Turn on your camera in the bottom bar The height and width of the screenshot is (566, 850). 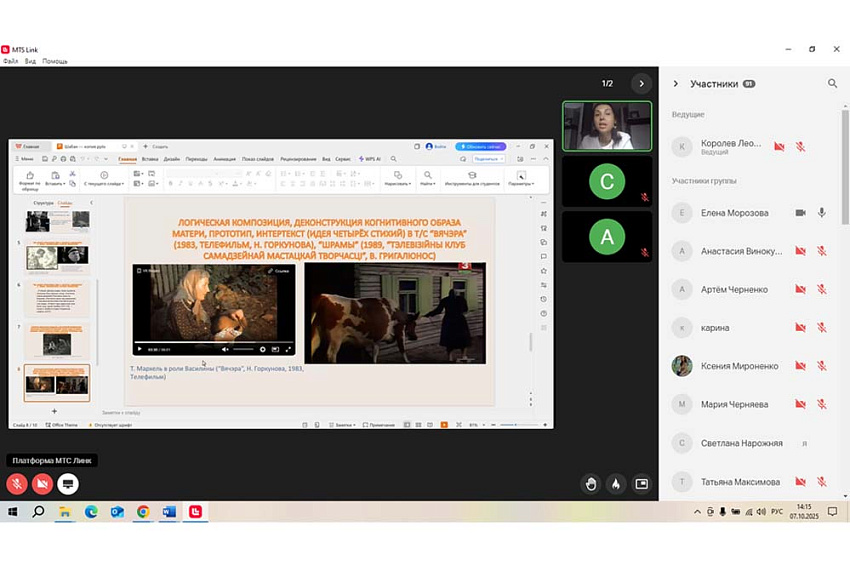(42, 484)
